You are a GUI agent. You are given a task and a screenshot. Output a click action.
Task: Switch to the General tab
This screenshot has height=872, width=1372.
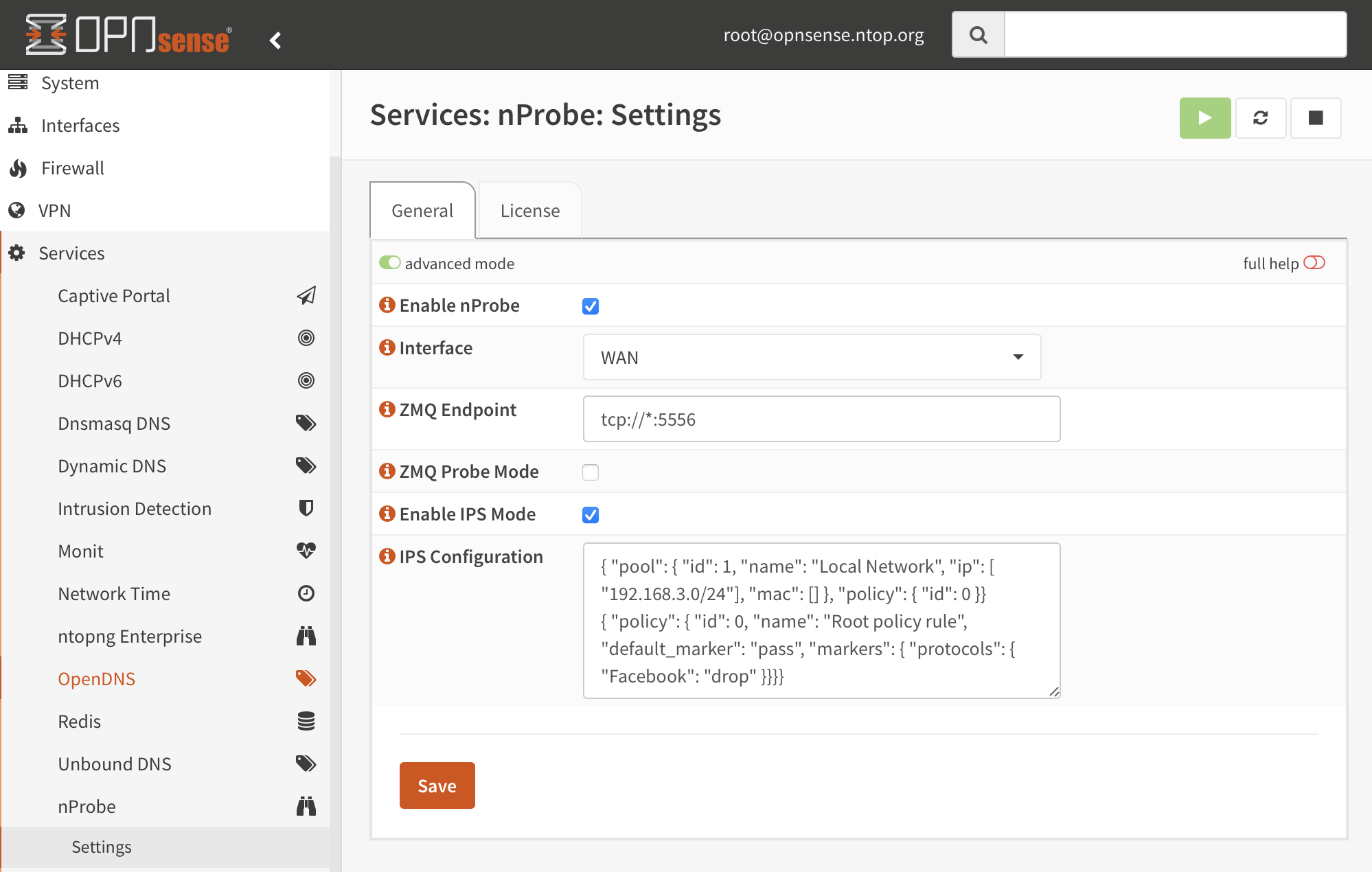tap(422, 211)
